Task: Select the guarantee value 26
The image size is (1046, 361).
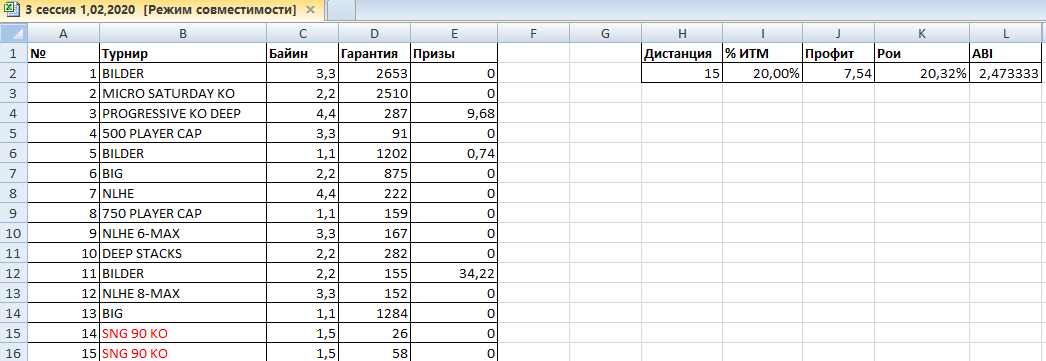Action: [x=374, y=334]
